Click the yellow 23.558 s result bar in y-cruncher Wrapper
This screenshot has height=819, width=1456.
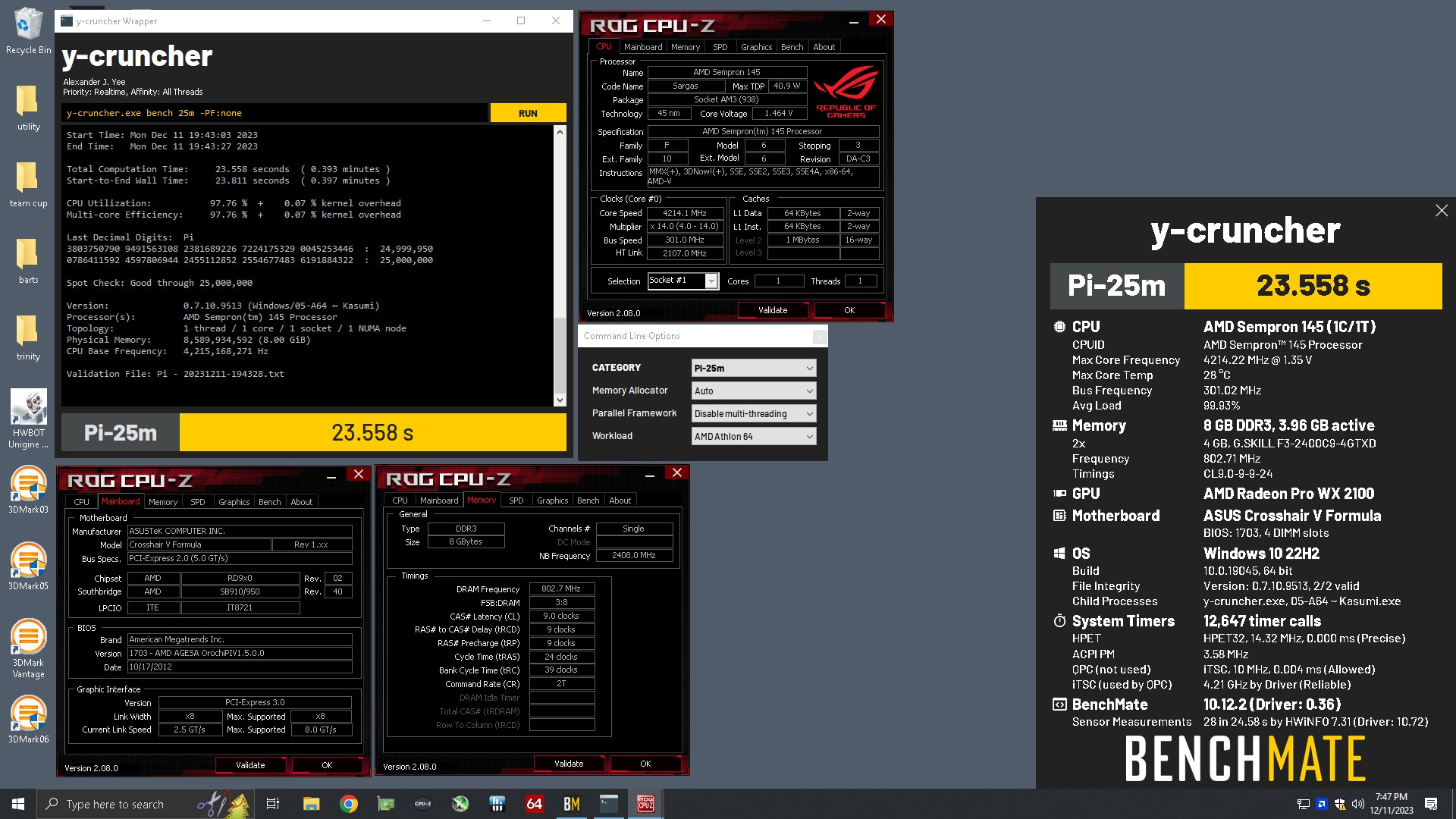pyautogui.click(x=372, y=433)
